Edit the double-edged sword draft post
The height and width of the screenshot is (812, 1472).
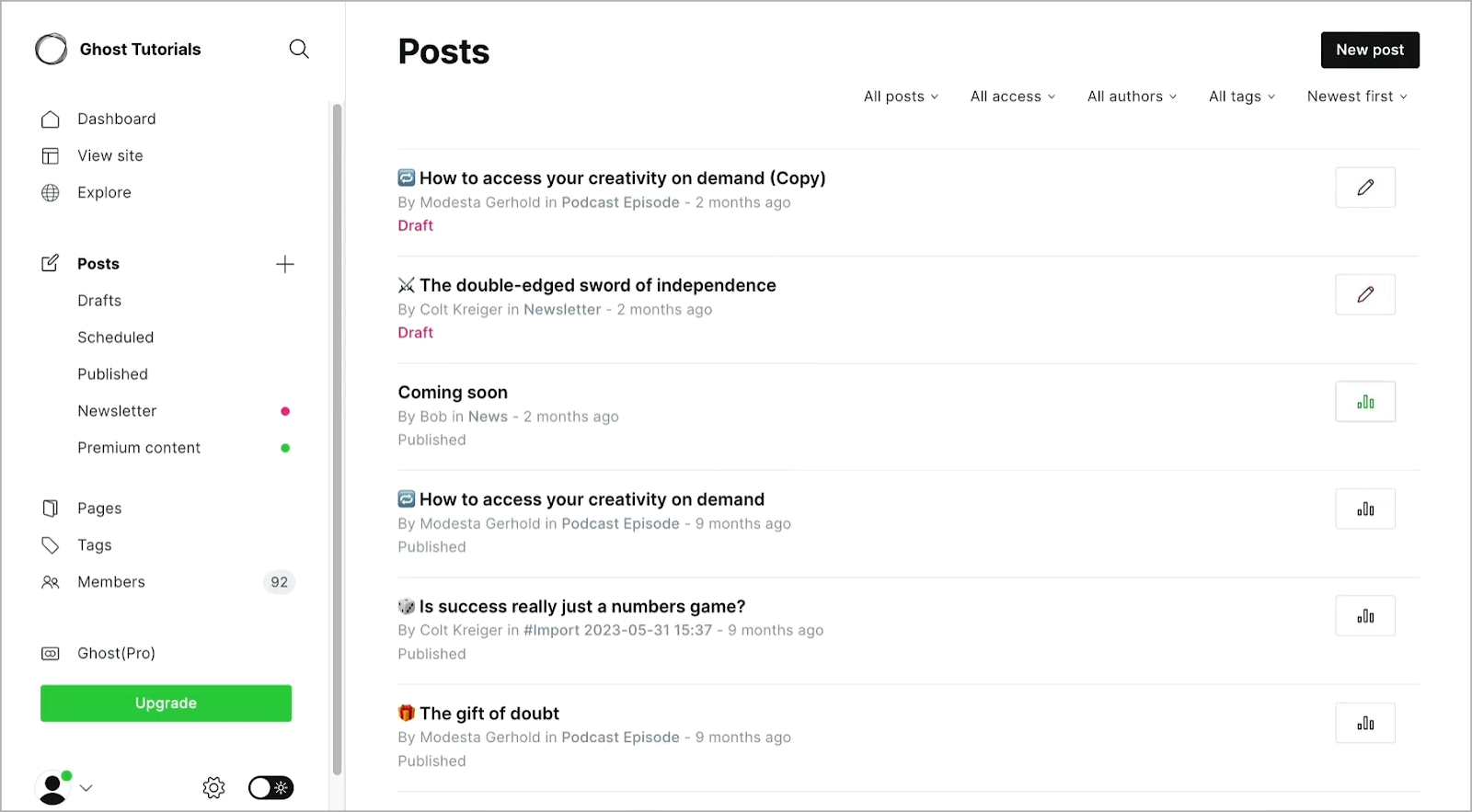[1365, 294]
